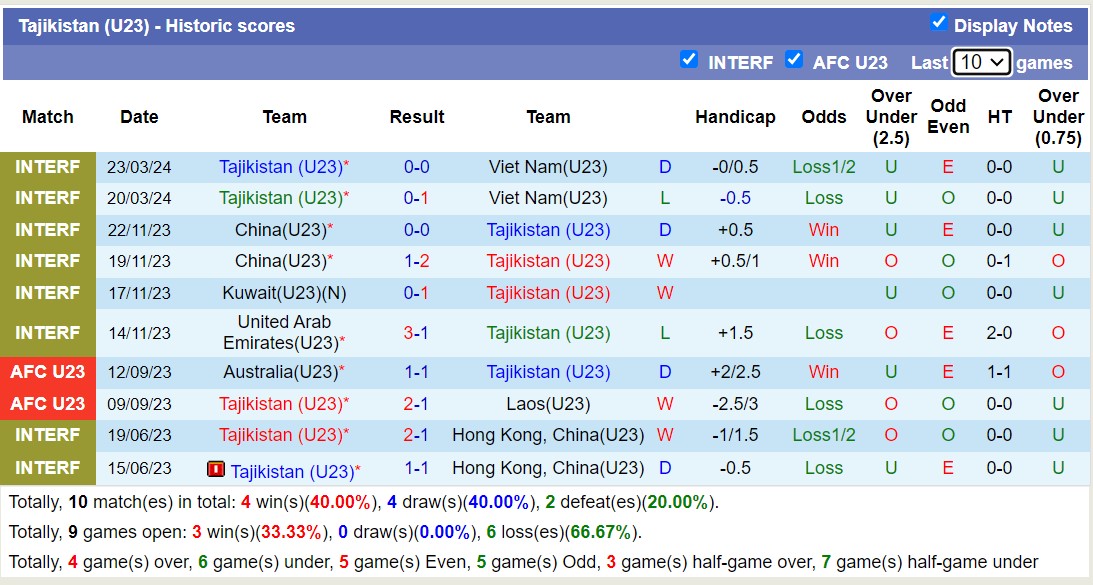Click the AFC U23 label on the 12/09/23 row
Viewport: 1093px width, 585px height.
47,372
